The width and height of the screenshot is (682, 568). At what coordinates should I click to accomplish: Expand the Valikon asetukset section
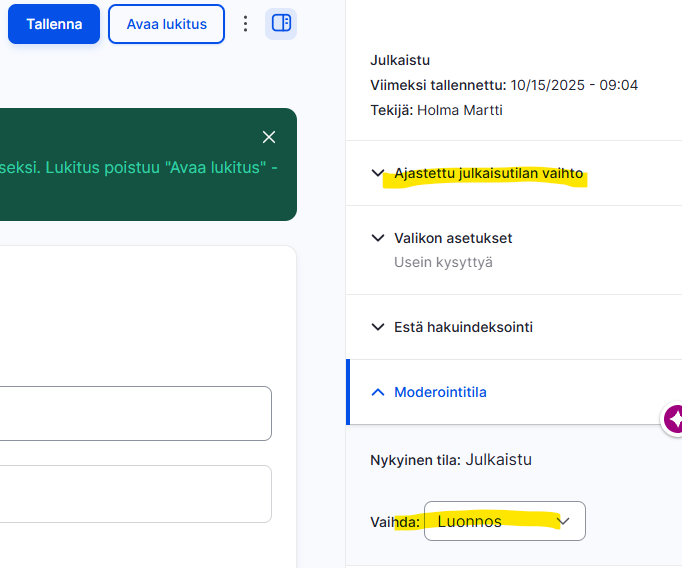453,238
